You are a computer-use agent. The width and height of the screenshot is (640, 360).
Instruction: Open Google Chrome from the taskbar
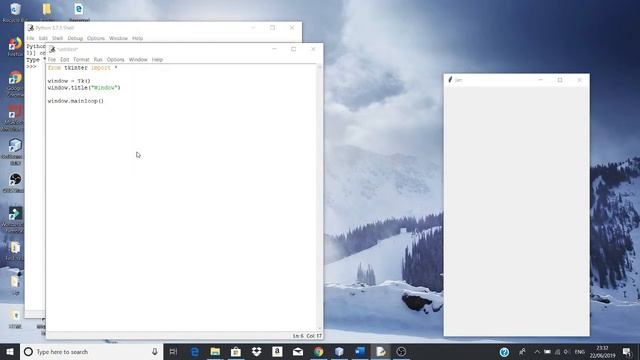click(318, 351)
